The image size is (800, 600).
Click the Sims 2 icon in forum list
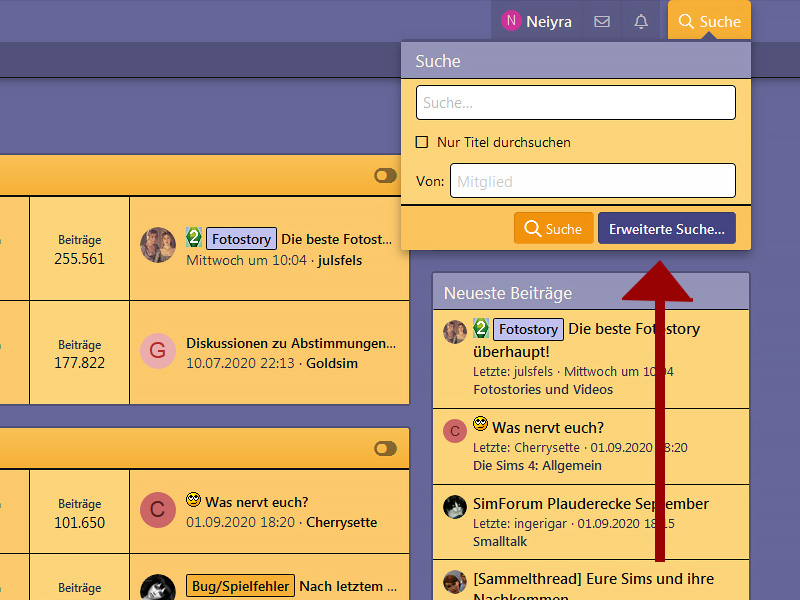[194, 238]
